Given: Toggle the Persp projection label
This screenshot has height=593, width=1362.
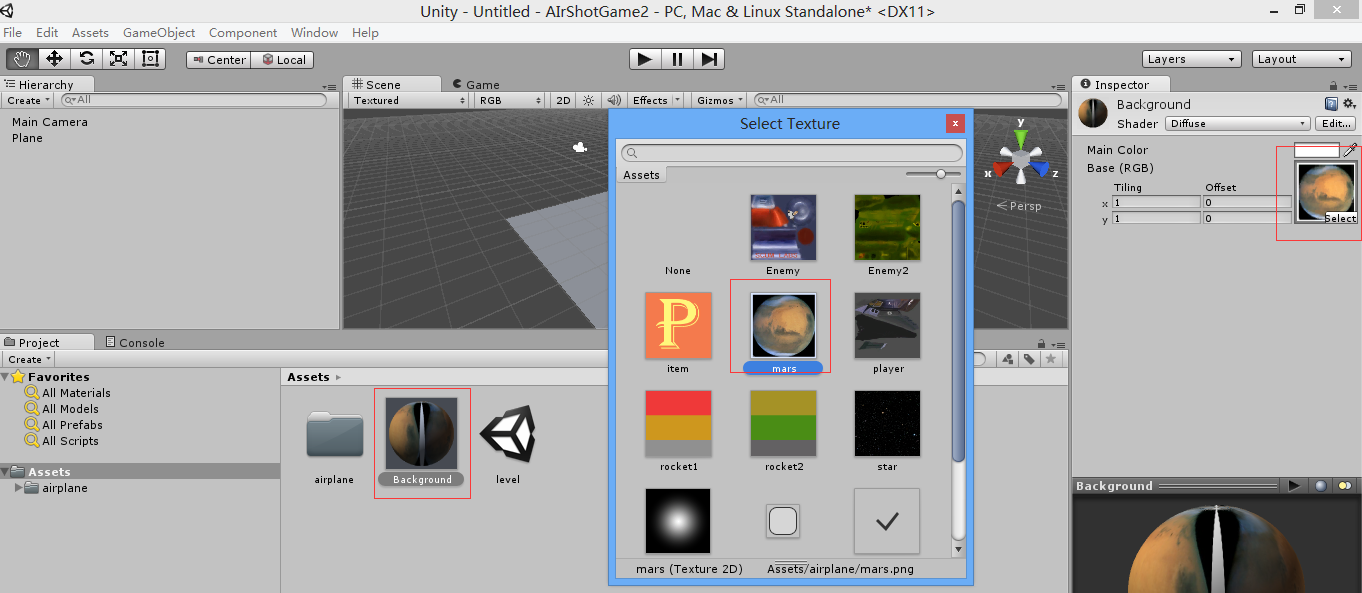Looking at the screenshot, I should 1019,206.
